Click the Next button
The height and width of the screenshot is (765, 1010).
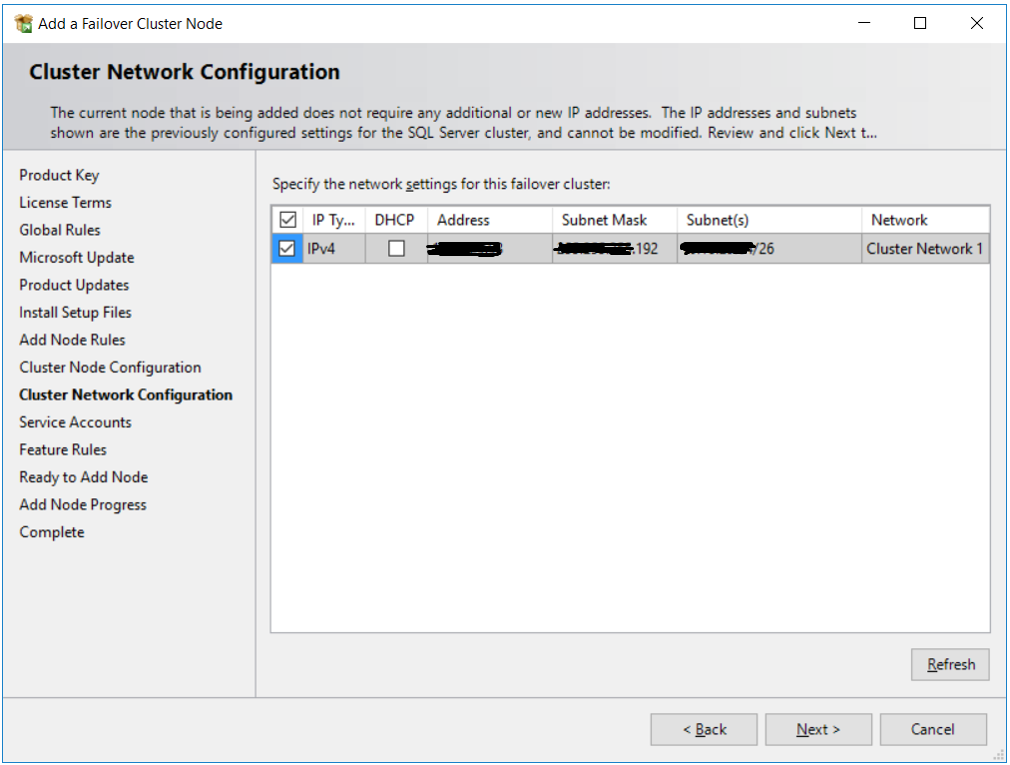click(818, 729)
